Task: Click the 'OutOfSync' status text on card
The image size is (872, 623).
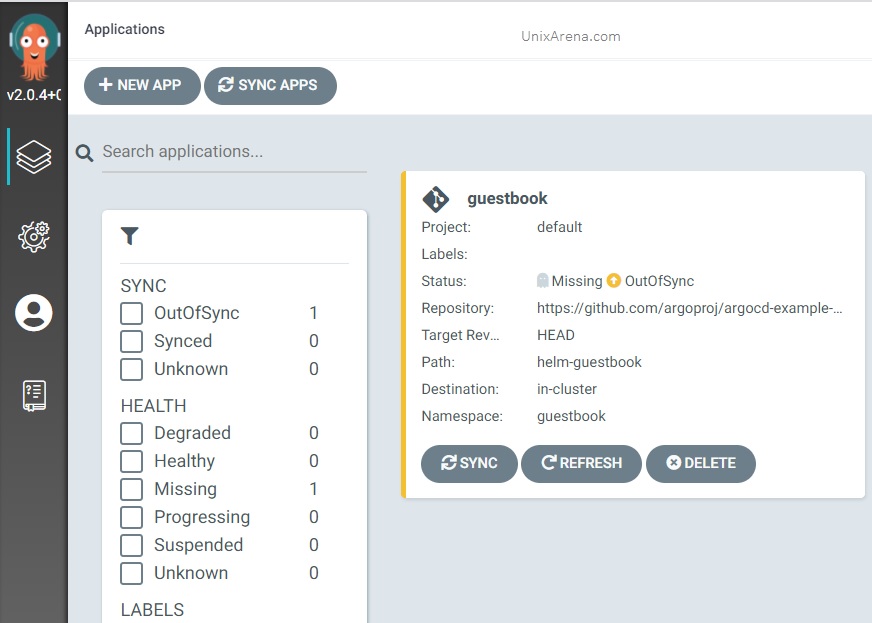Action: (660, 281)
